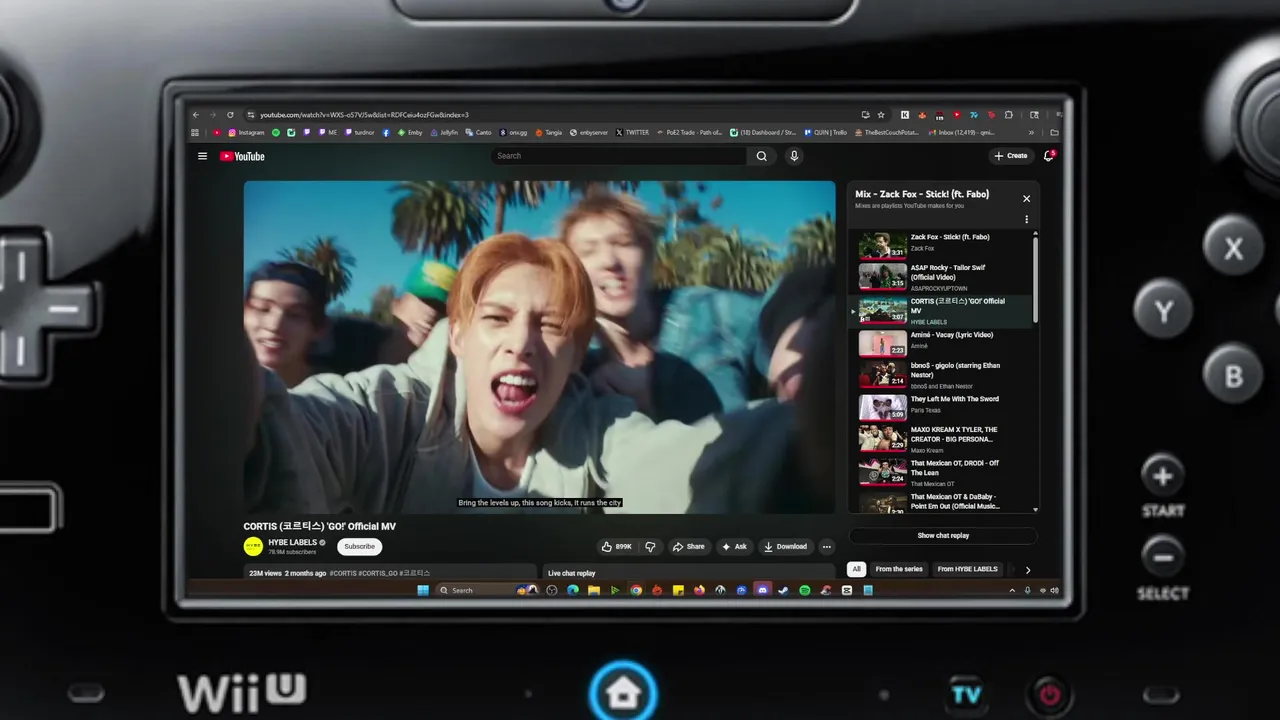
Task: Select From HYBE LABELS chip
Action: click(967, 569)
